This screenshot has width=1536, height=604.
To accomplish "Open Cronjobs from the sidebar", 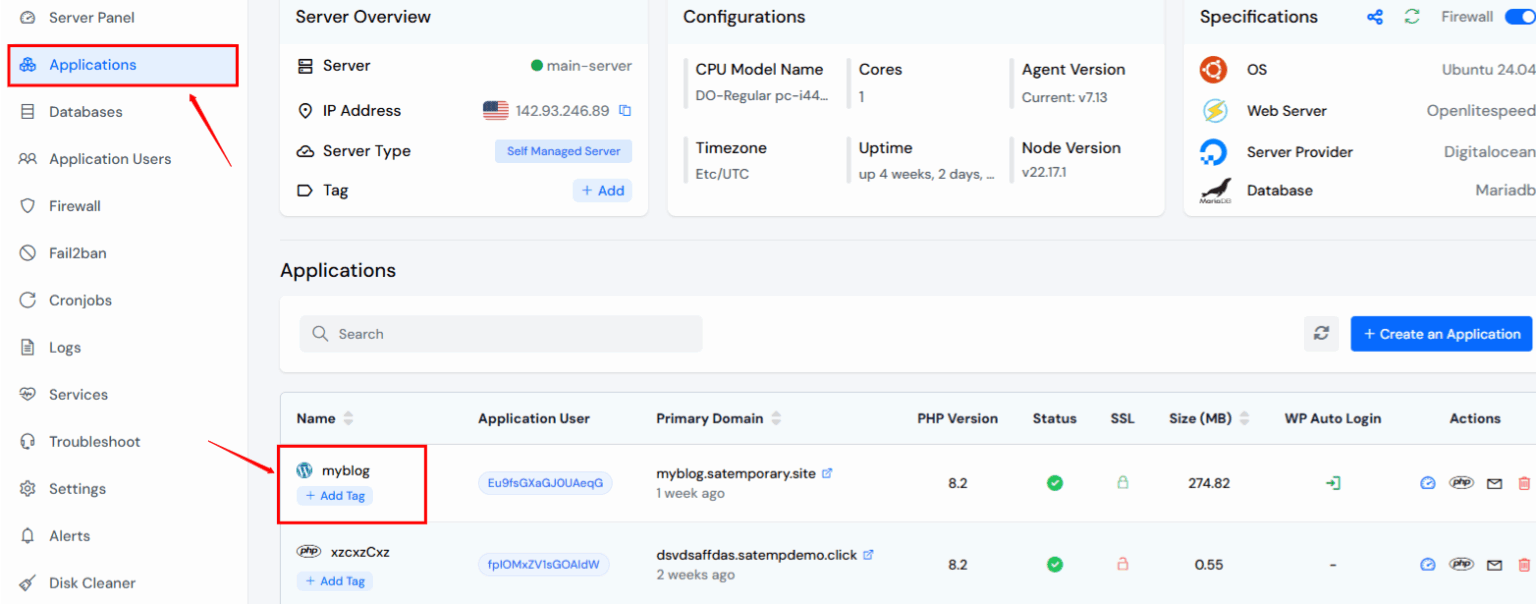I will pos(80,300).
